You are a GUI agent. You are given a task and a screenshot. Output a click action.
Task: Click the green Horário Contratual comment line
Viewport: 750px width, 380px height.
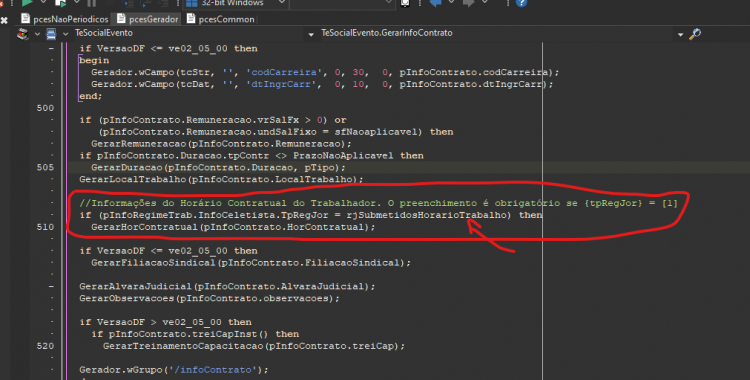(378, 203)
